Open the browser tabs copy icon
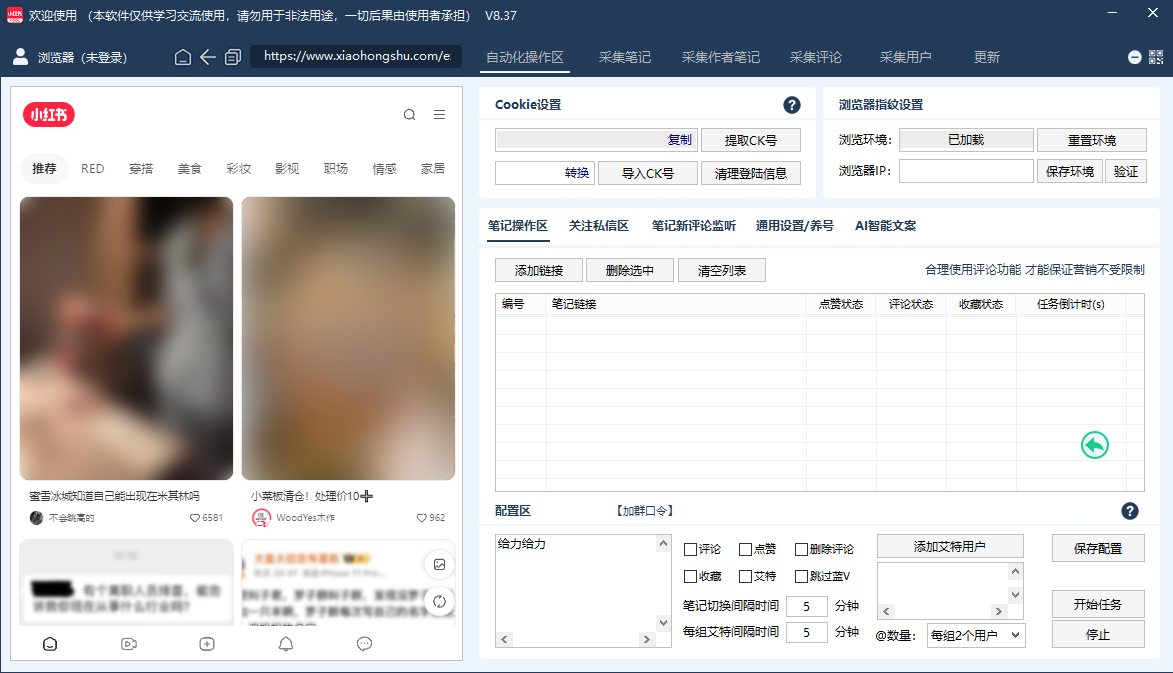 tap(233, 58)
